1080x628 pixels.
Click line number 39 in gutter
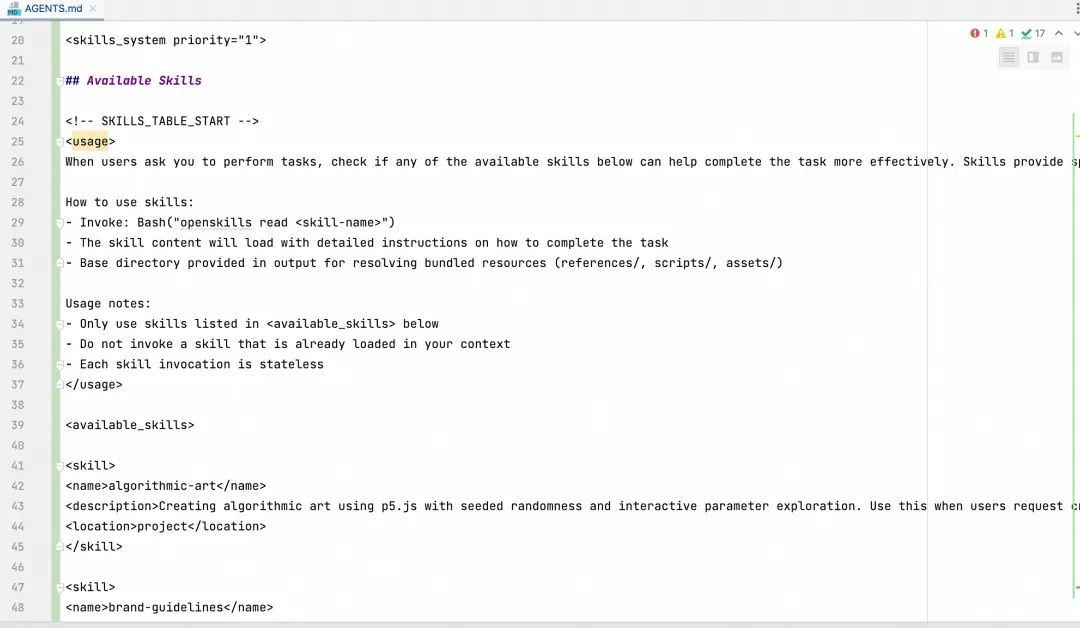pyautogui.click(x=18, y=425)
